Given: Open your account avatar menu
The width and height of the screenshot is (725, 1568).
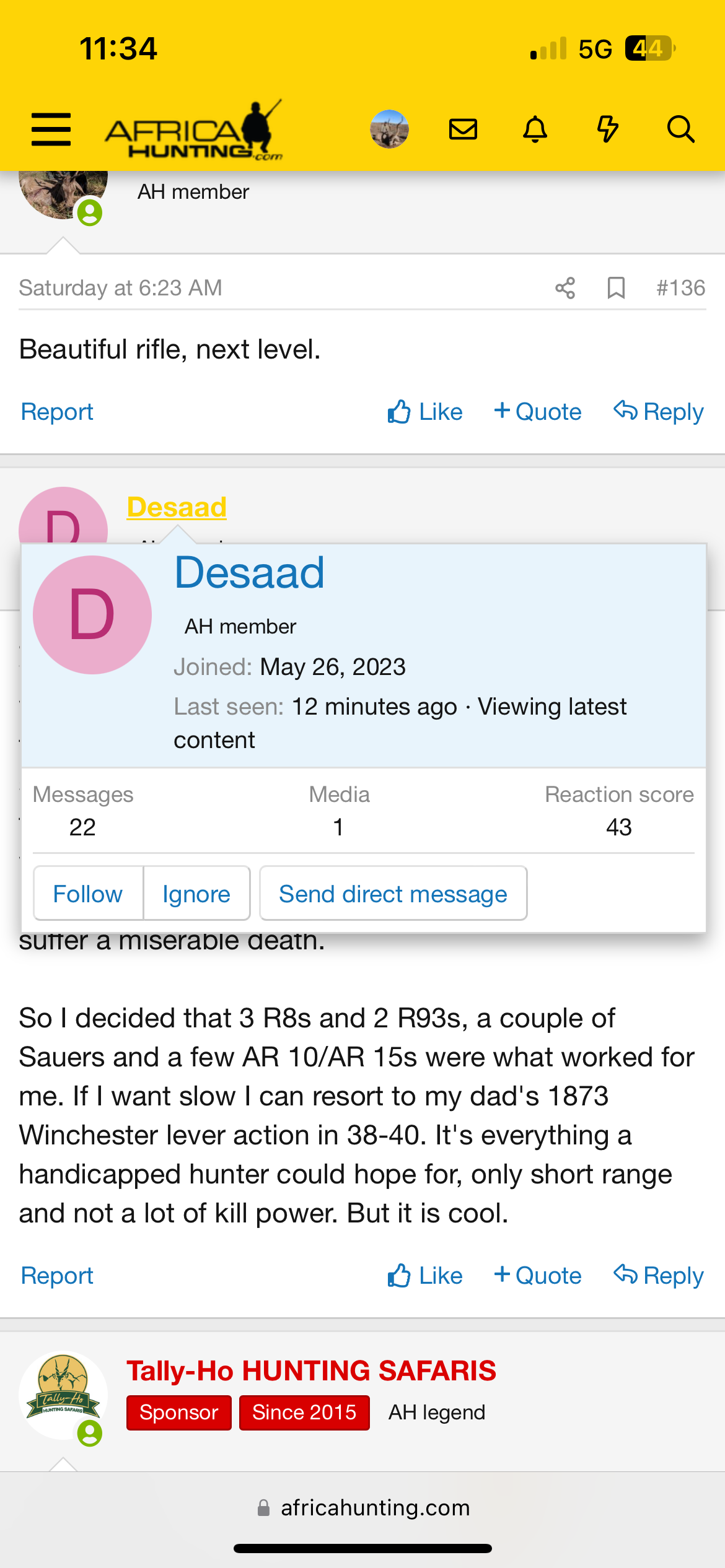Looking at the screenshot, I should (389, 129).
